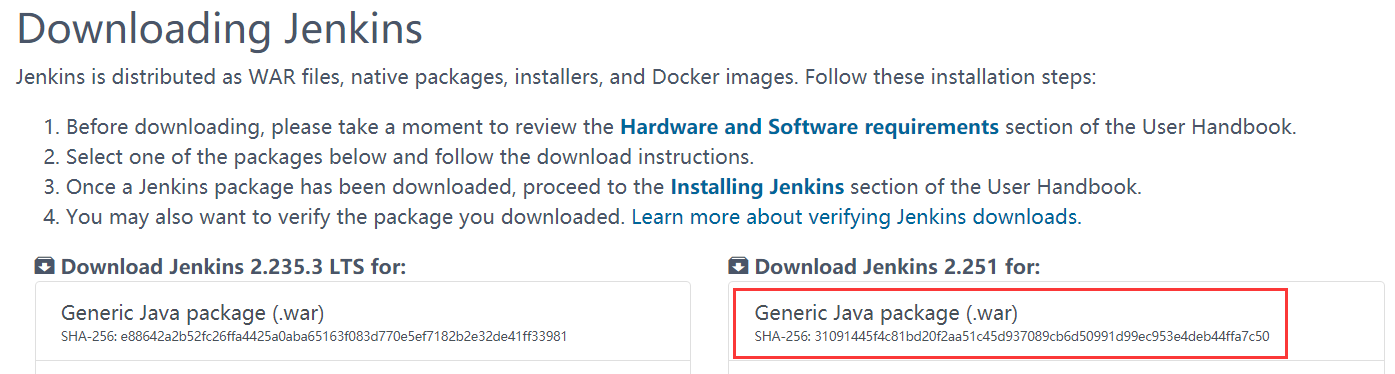1395x374 pixels.
Task: Open the Hardware and Software requirements link
Action: pyautogui.click(x=809, y=127)
